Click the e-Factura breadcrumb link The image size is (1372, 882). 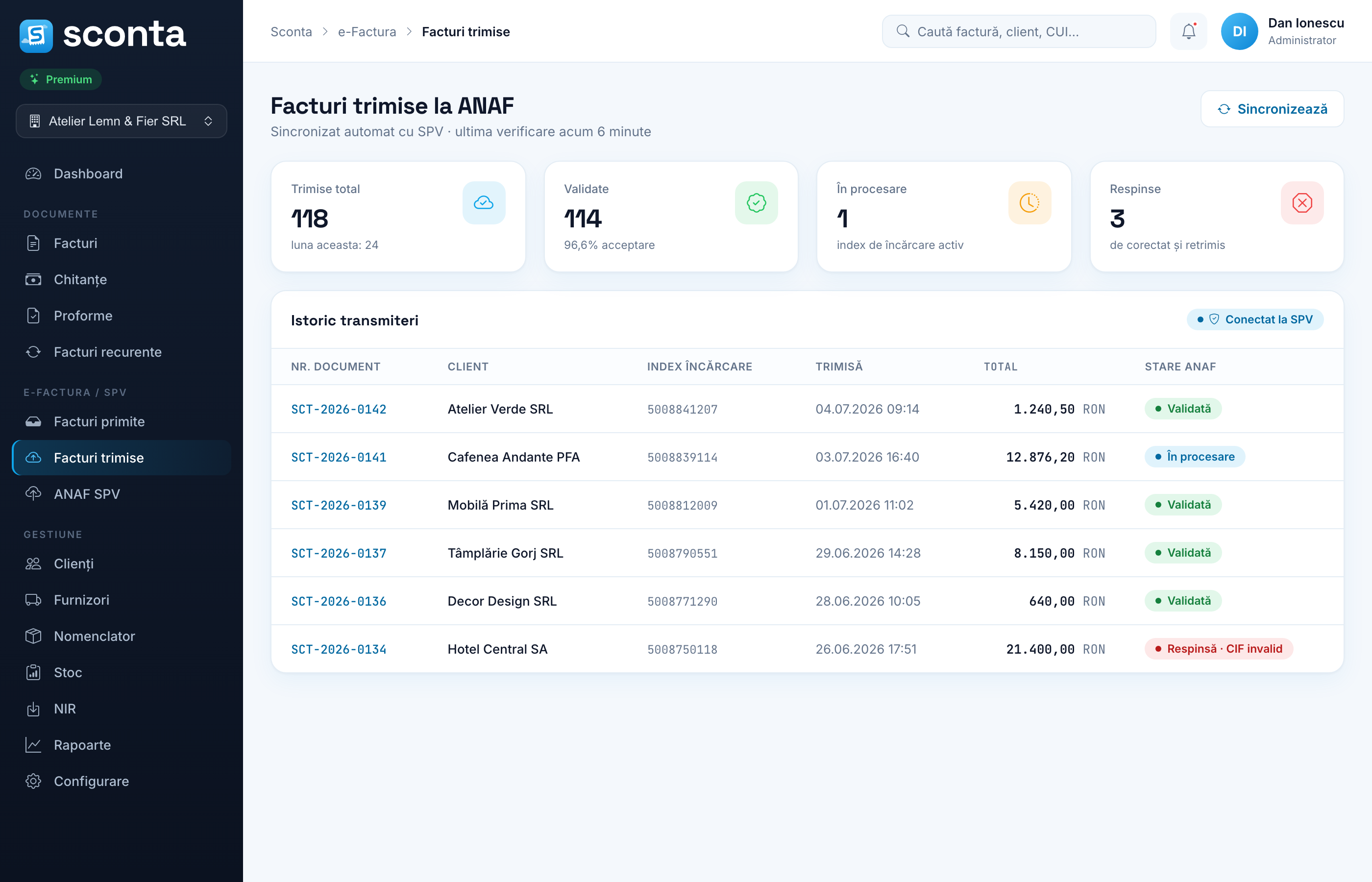click(x=367, y=31)
